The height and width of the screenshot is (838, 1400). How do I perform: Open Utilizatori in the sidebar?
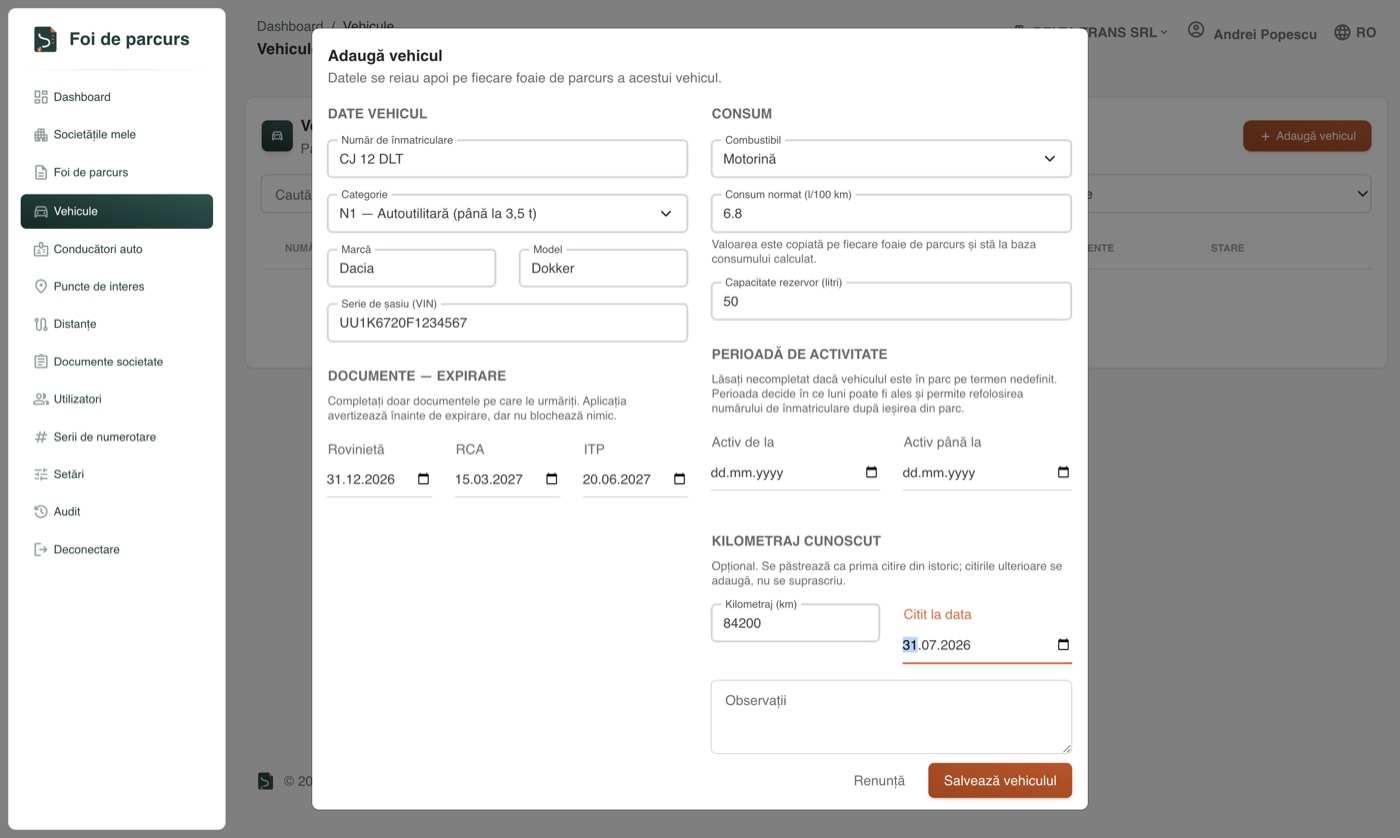point(117,399)
